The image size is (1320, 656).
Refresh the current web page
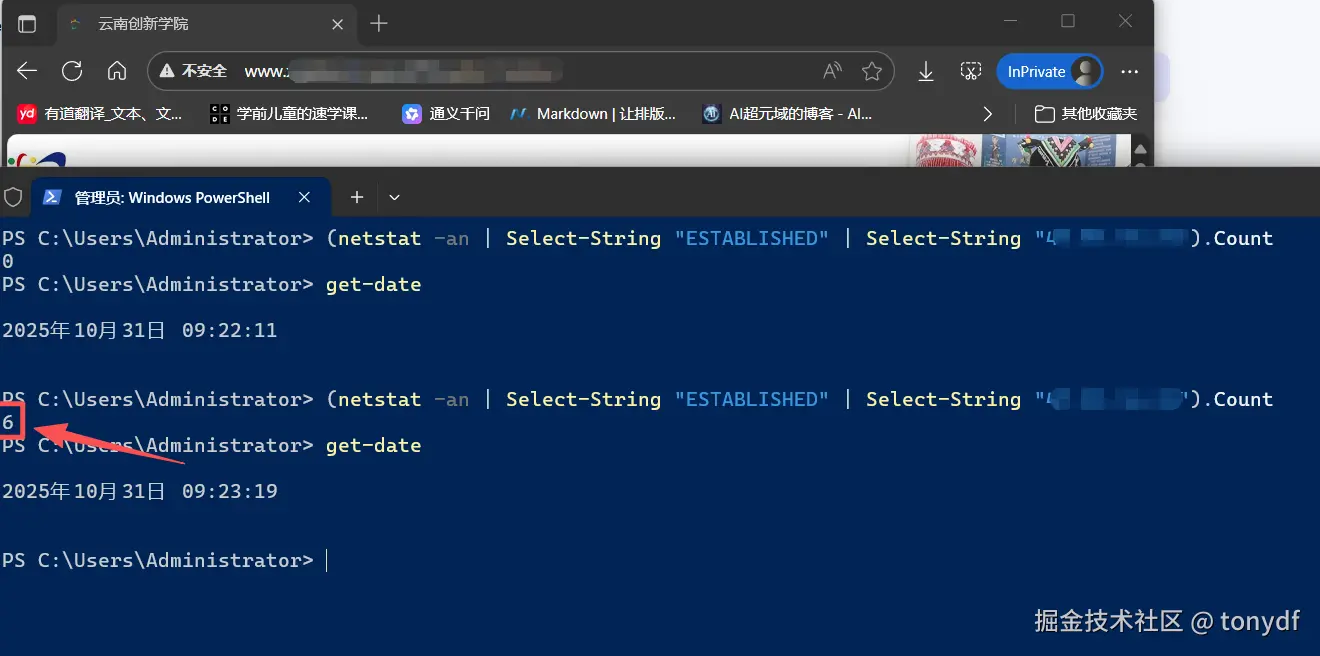pos(72,71)
